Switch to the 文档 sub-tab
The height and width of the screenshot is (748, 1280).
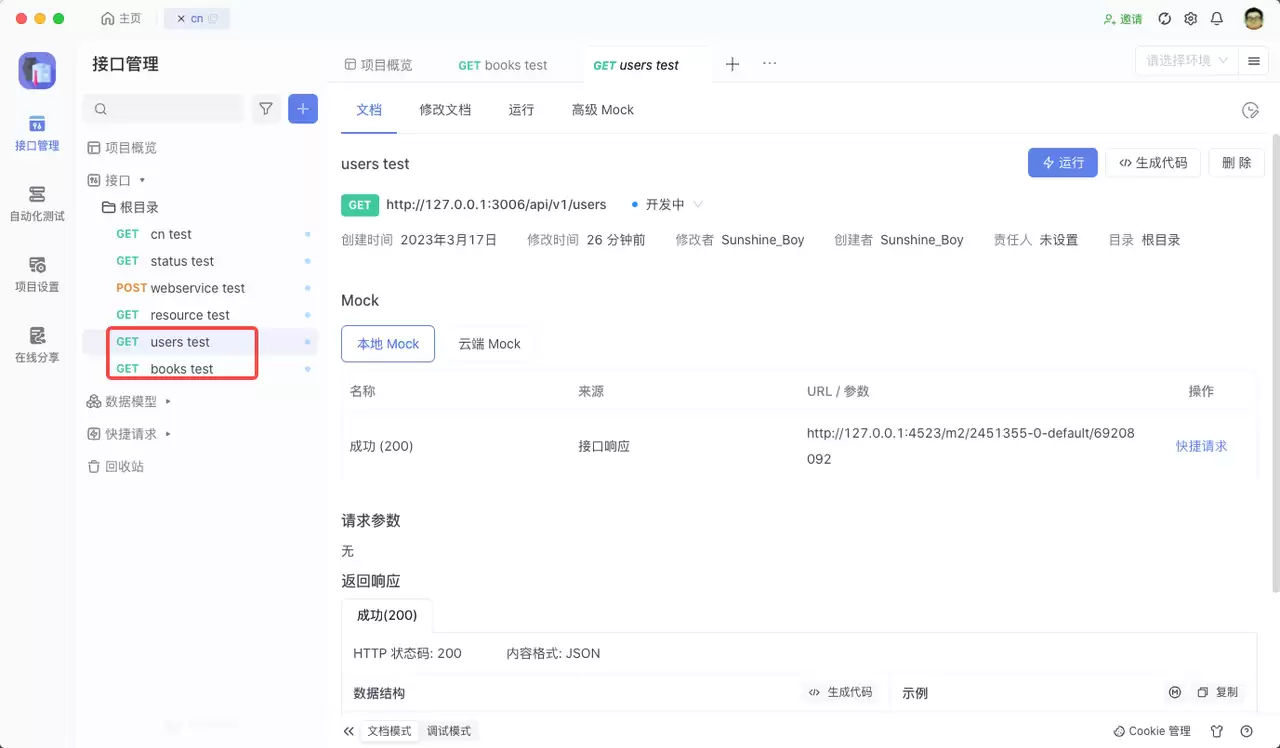(369, 110)
